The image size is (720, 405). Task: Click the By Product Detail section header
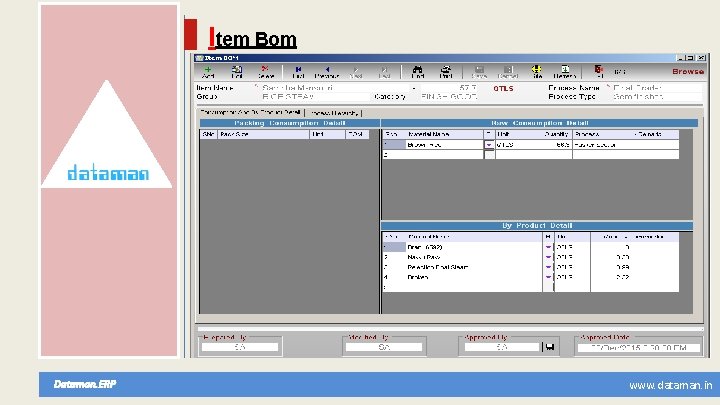537,225
